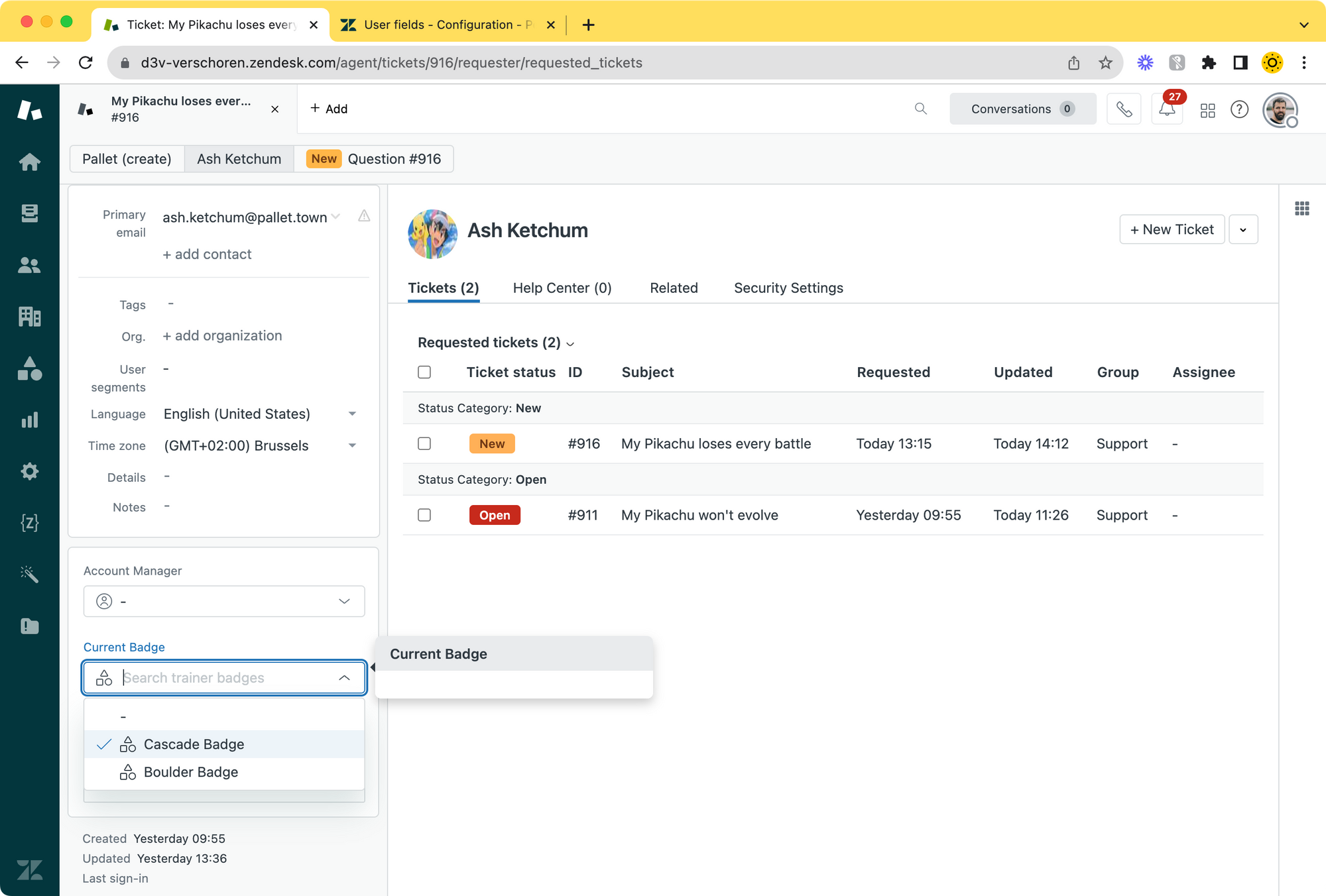Expand the Account Manager dropdown
Viewport: 1326px width, 896px height.
point(224,601)
